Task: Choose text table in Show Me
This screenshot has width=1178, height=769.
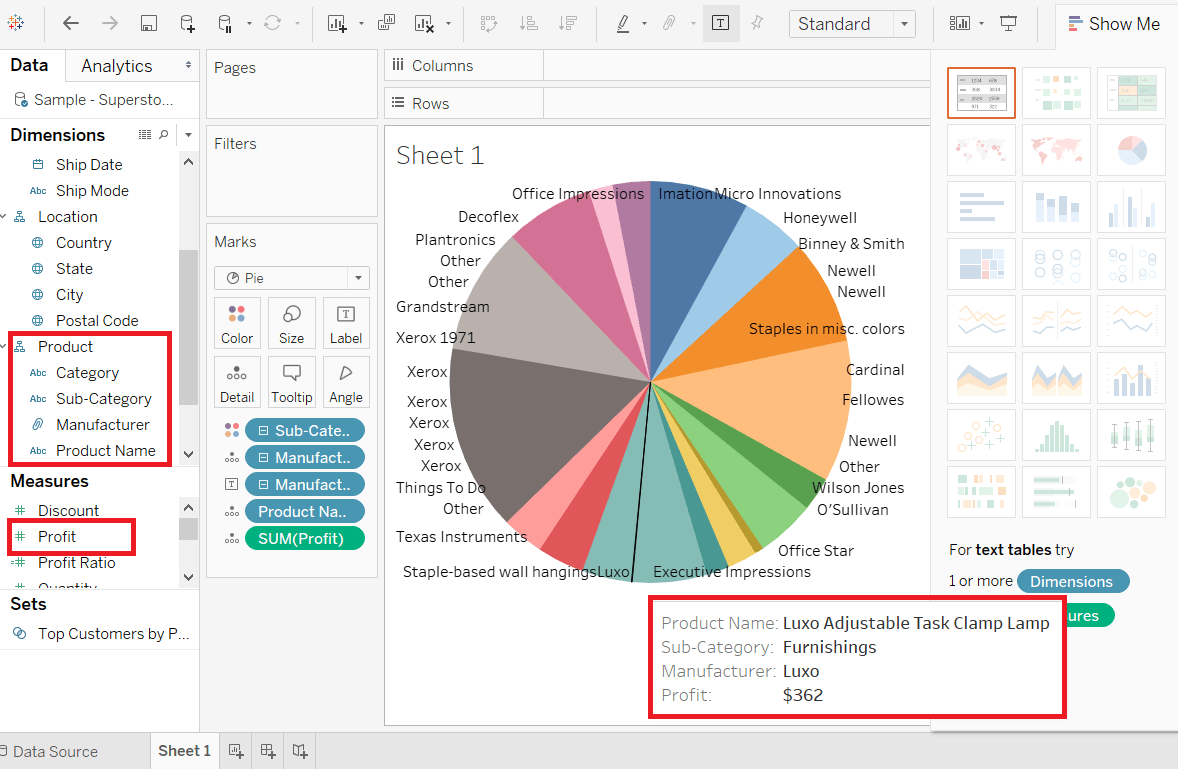Action: (981, 93)
